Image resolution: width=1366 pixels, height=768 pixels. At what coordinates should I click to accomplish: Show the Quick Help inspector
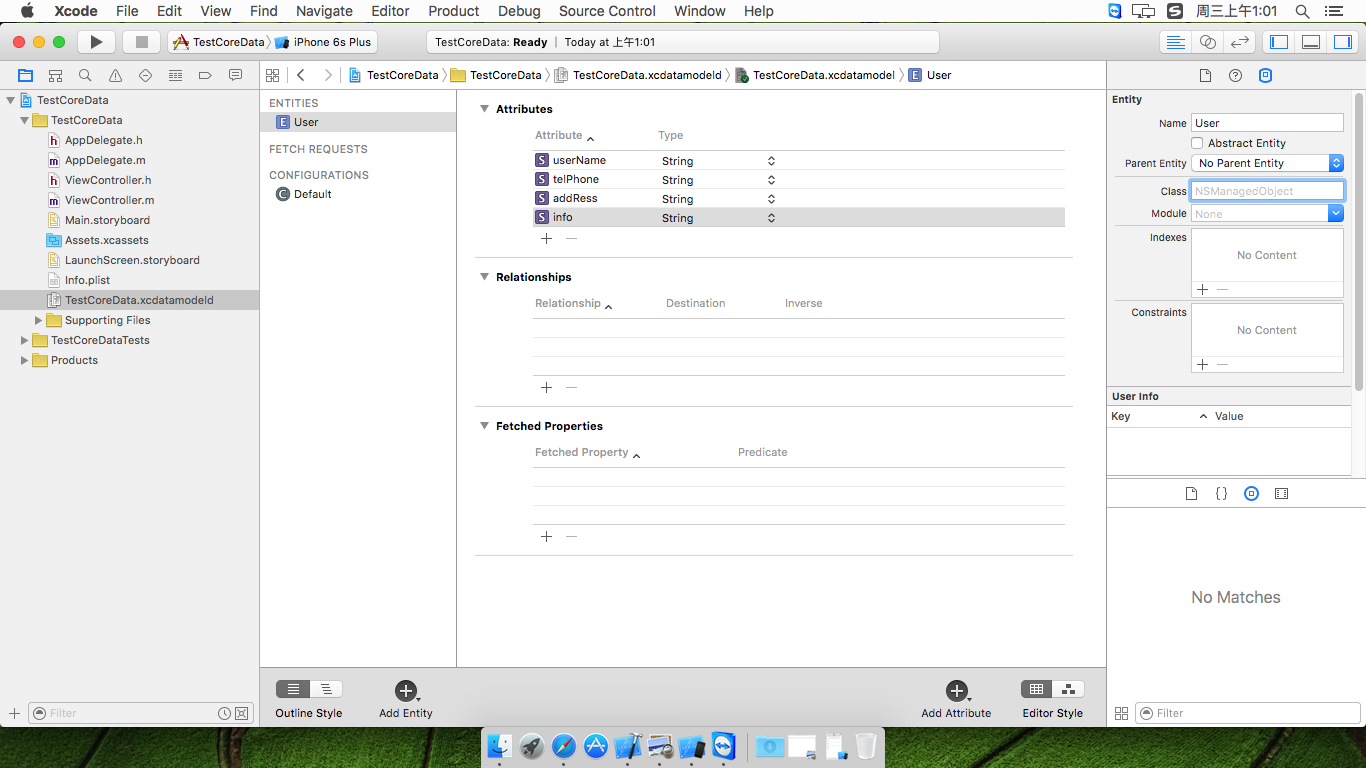(x=1235, y=76)
